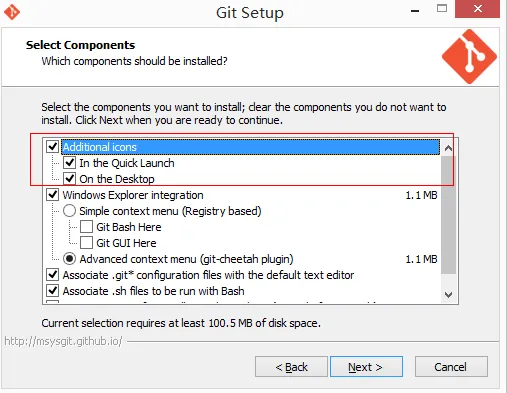The width and height of the screenshot is (507, 393).
Task: Uncheck the Additional icons checkbox
Action: pos(53,147)
